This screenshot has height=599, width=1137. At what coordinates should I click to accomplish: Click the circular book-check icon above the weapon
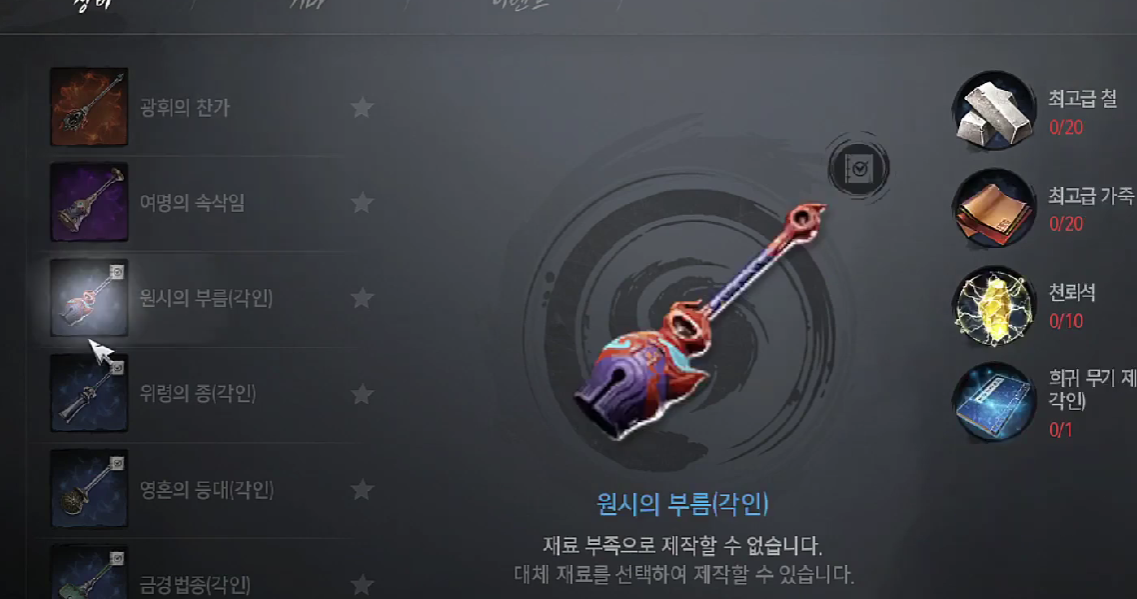click(859, 168)
